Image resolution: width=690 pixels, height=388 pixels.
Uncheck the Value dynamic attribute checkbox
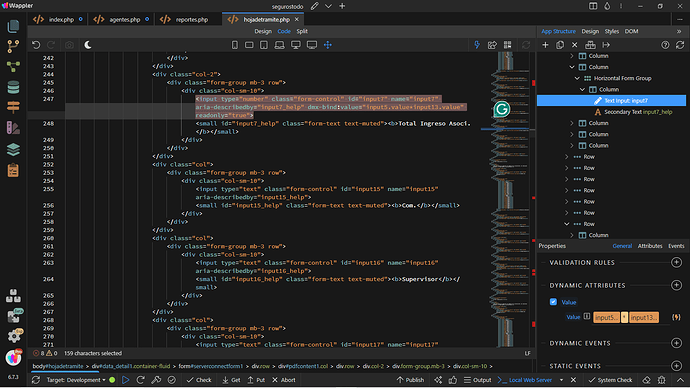[x=553, y=302]
